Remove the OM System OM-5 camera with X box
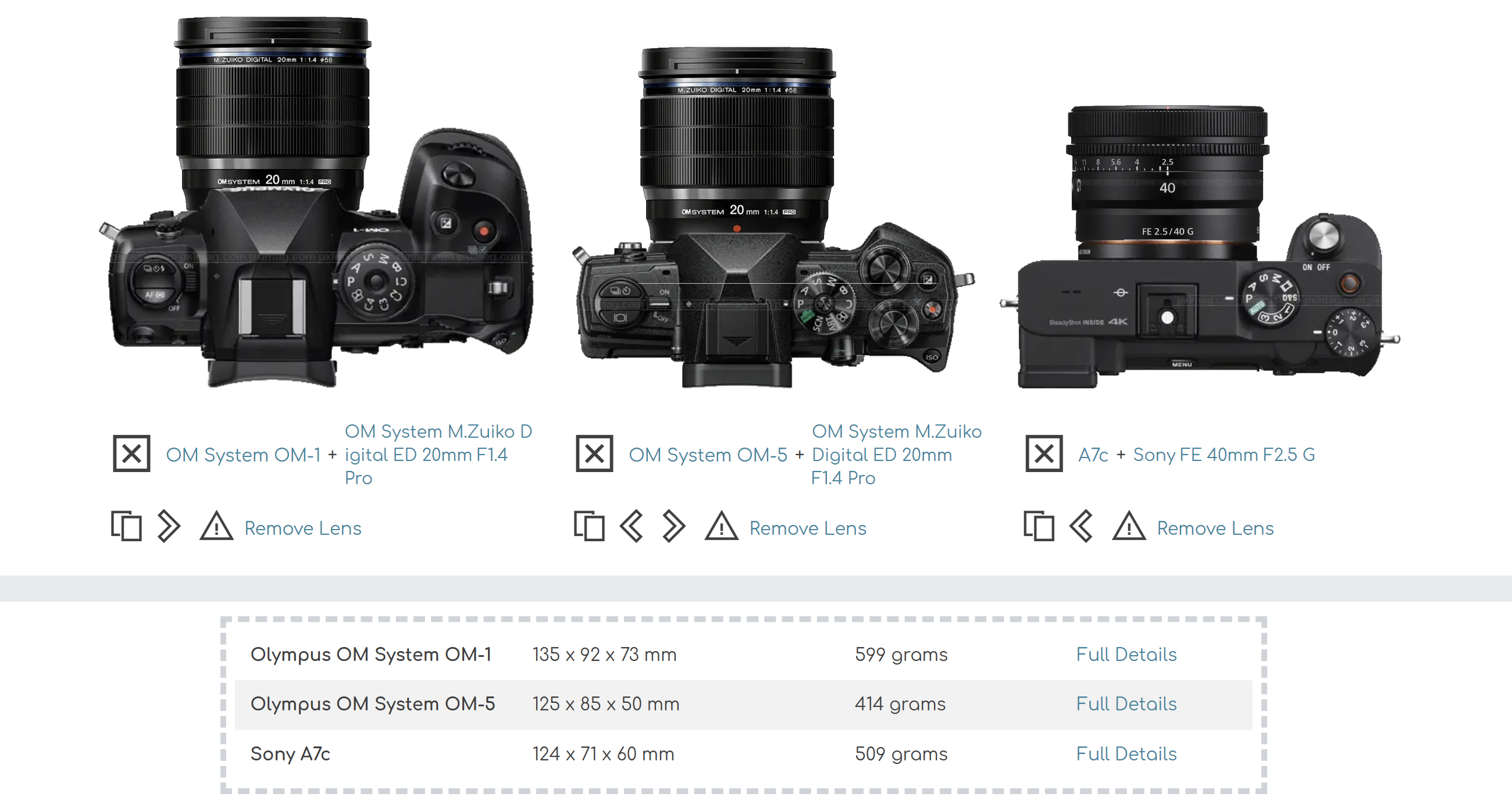 [x=594, y=453]
